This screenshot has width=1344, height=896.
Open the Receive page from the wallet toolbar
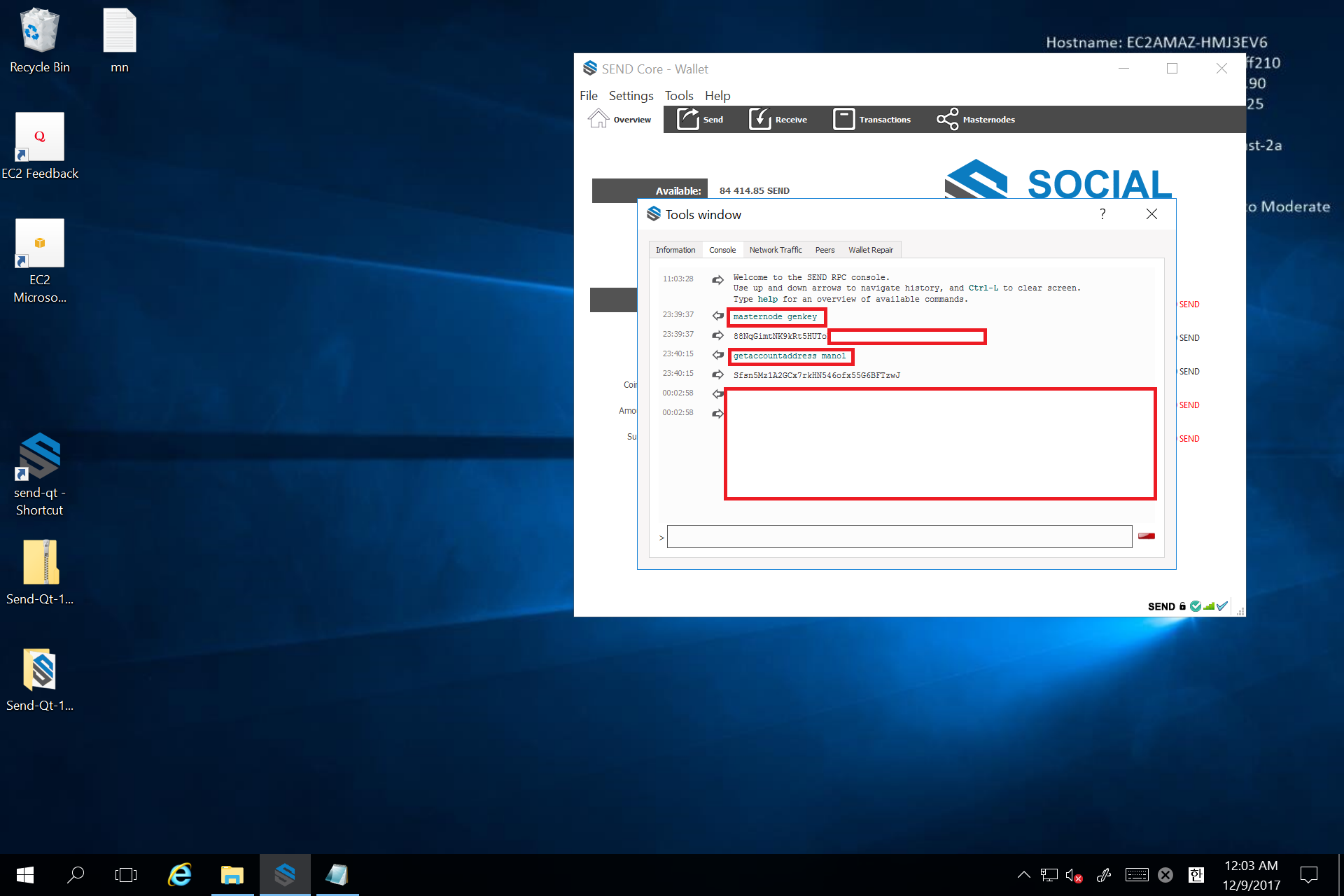click(x=778, y=120)
